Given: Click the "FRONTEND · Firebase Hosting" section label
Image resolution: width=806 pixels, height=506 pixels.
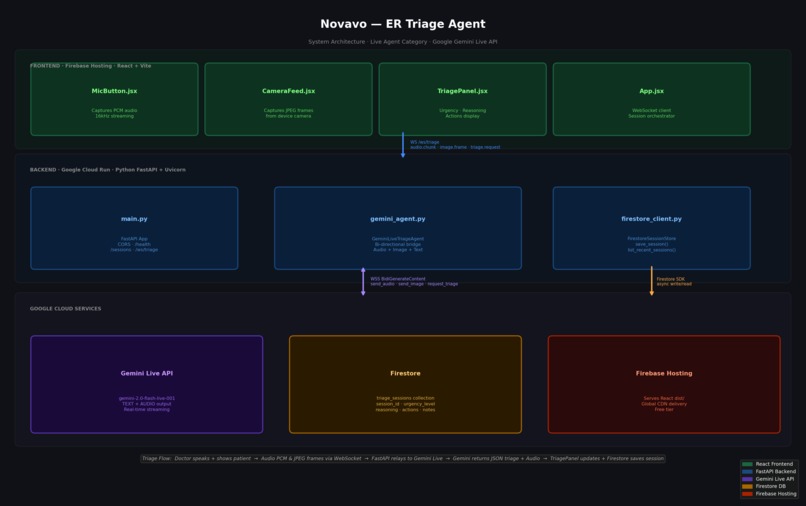Looking at the screenshot, I should tap(90, 66).
